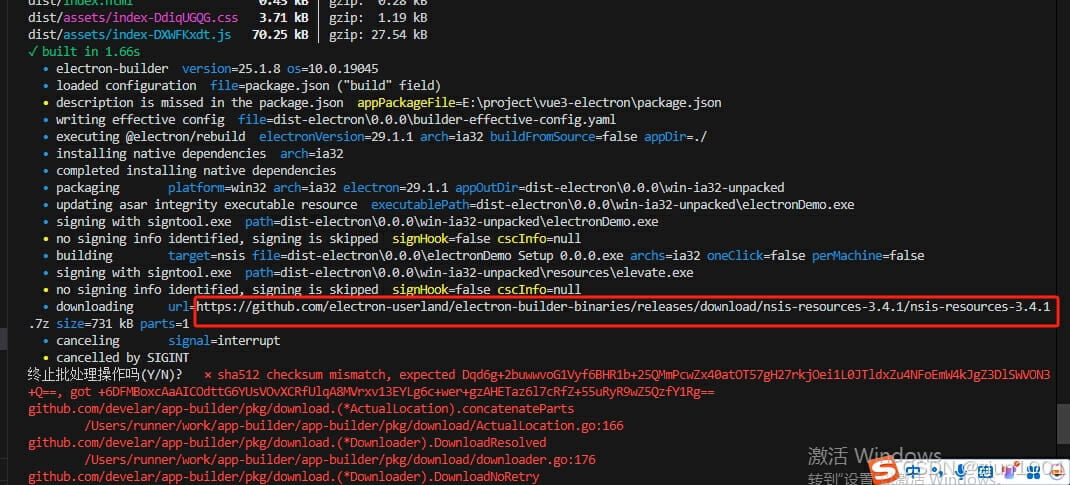Open the ActualLocation.go:166 file path
1070x485 pixels.
point(354,426)
